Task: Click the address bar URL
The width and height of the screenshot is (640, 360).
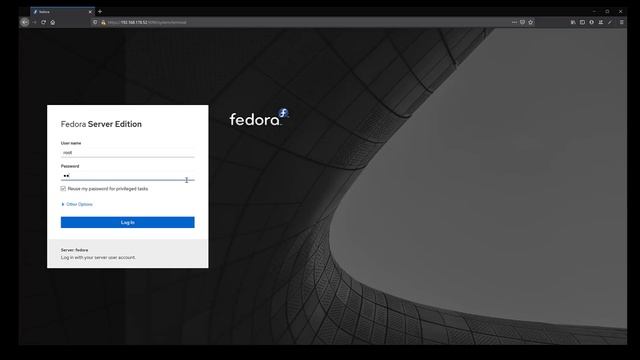Action: pos(147,22)
